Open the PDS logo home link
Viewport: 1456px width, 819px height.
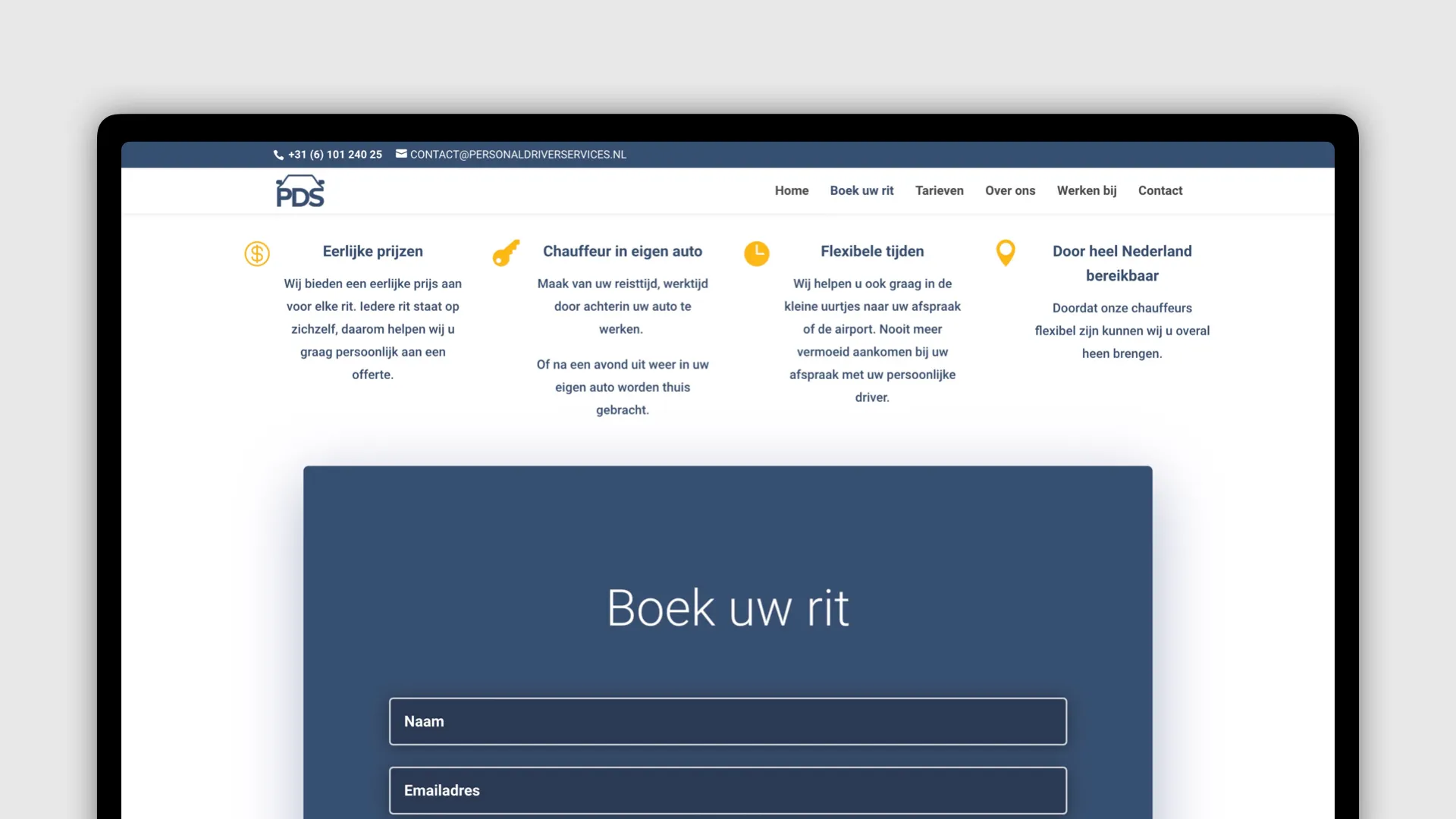(300, 191)
